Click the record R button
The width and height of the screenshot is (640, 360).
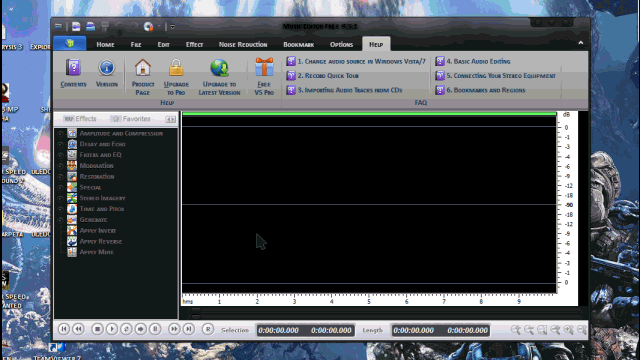click(x=208, y=329)
